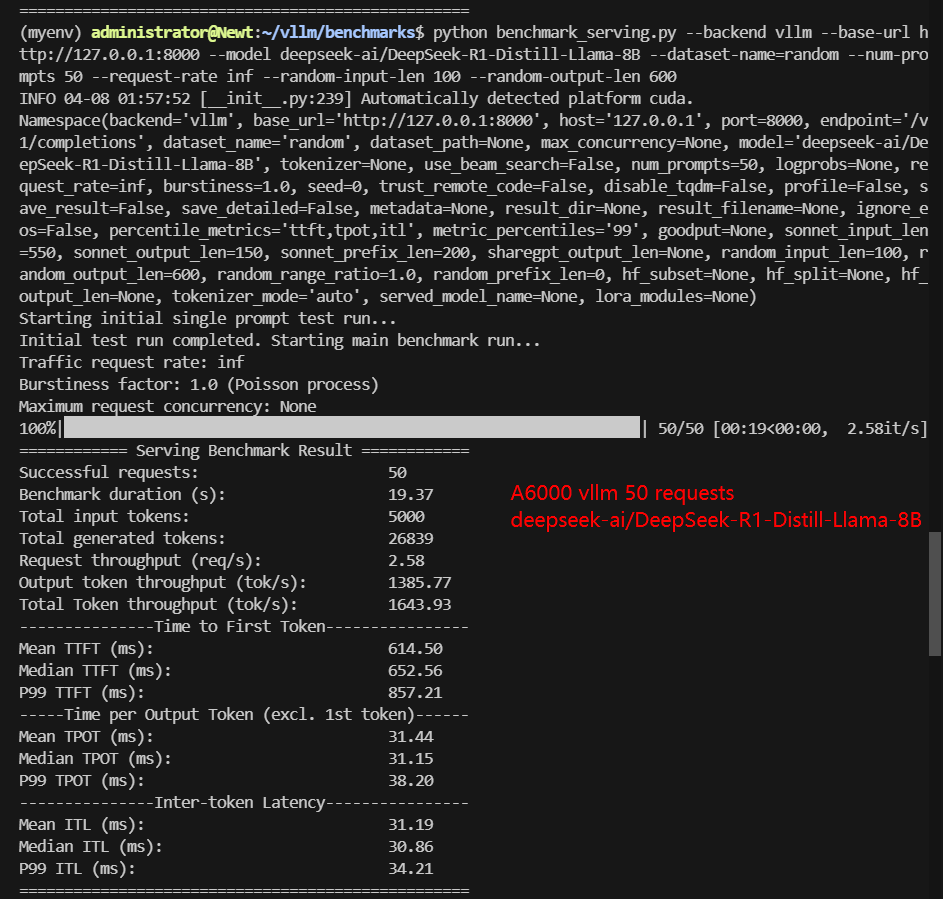
Task: Click the "Total generated tokens:" label
Action: tap(122, 538)
